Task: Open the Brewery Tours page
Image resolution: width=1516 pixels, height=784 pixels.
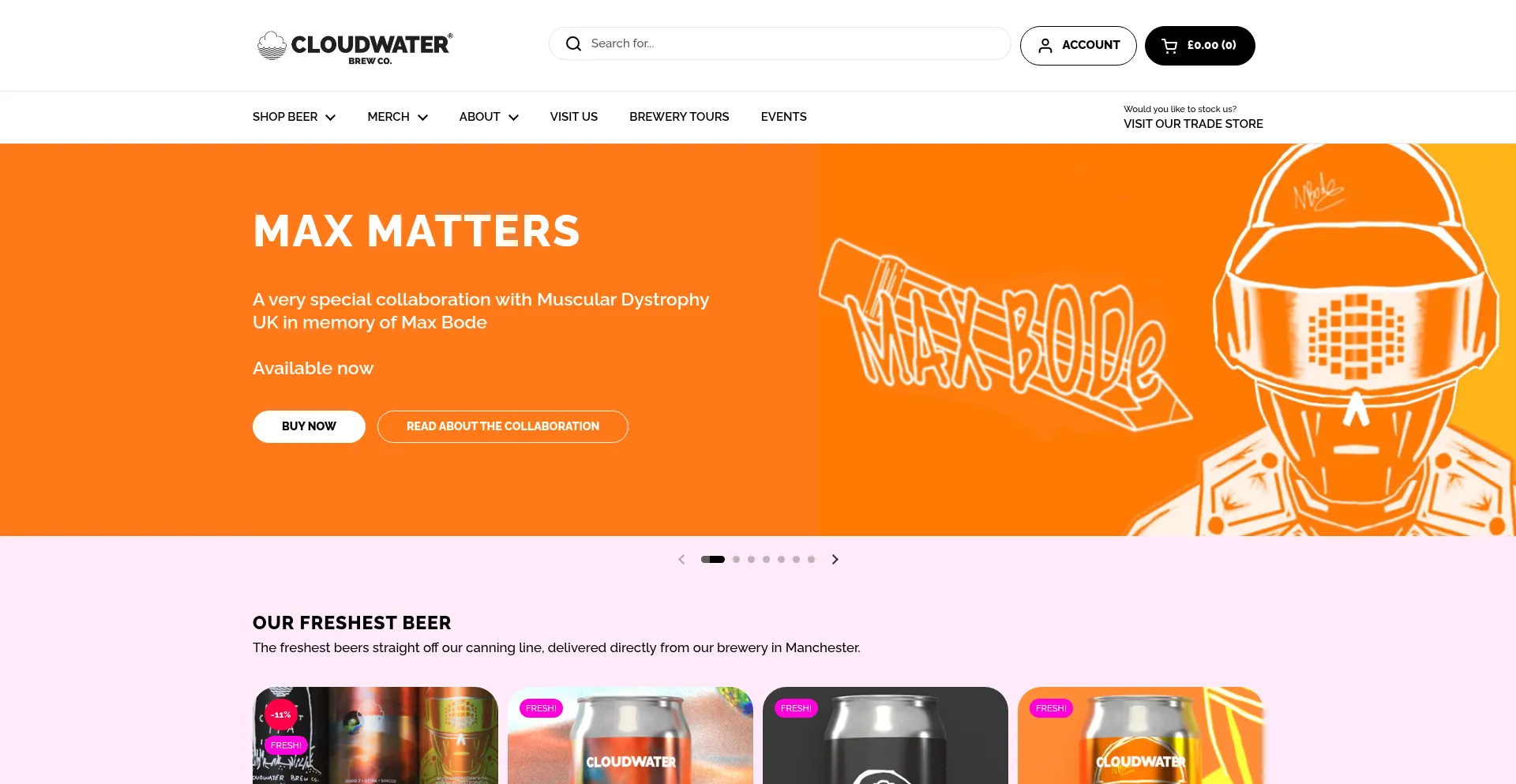Action: [679, 117]
